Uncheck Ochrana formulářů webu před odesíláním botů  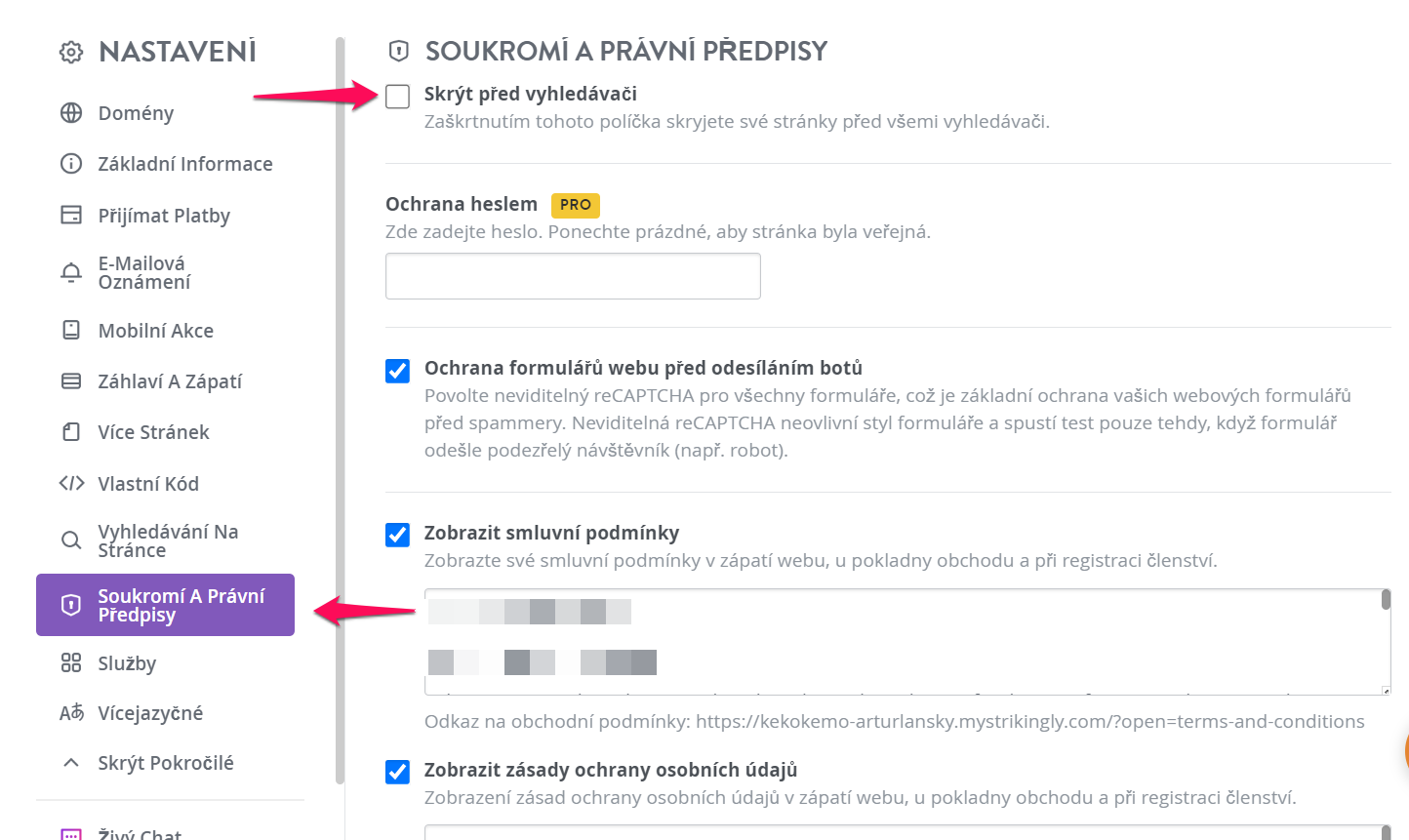(397, 371)
